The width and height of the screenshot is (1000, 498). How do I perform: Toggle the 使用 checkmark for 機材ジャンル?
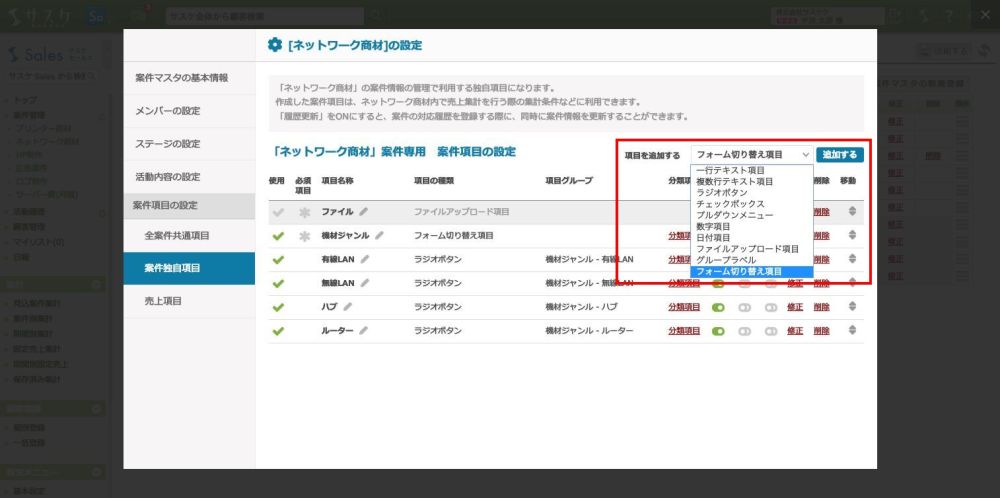[277, 236]
